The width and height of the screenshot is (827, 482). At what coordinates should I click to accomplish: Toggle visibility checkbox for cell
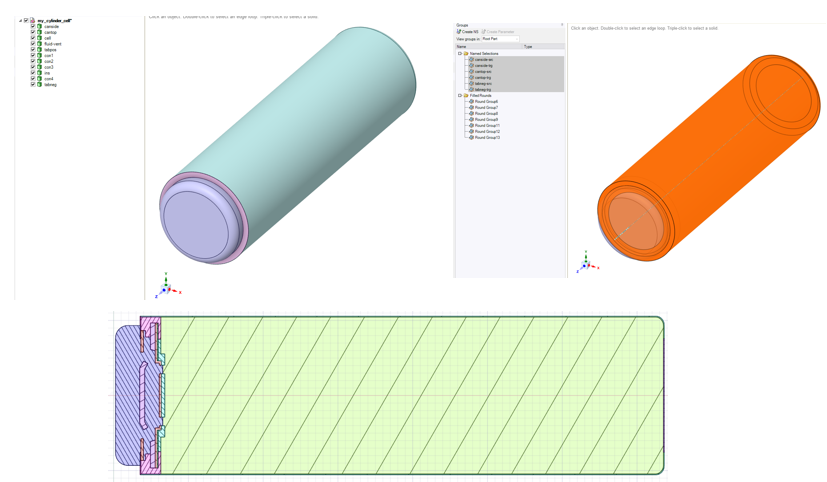click(33, 38)
